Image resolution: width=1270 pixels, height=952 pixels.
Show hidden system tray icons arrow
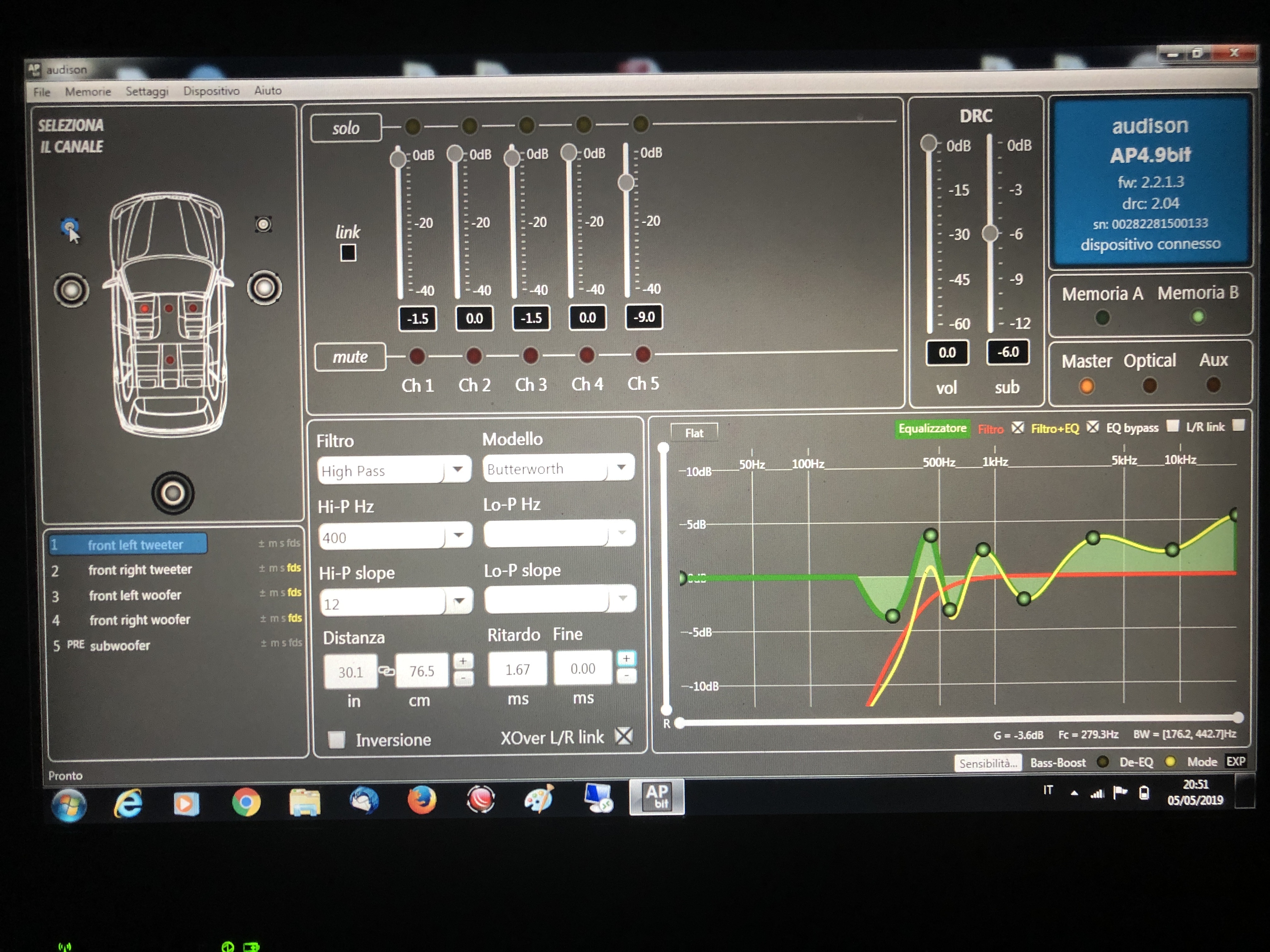point(1074,794)
